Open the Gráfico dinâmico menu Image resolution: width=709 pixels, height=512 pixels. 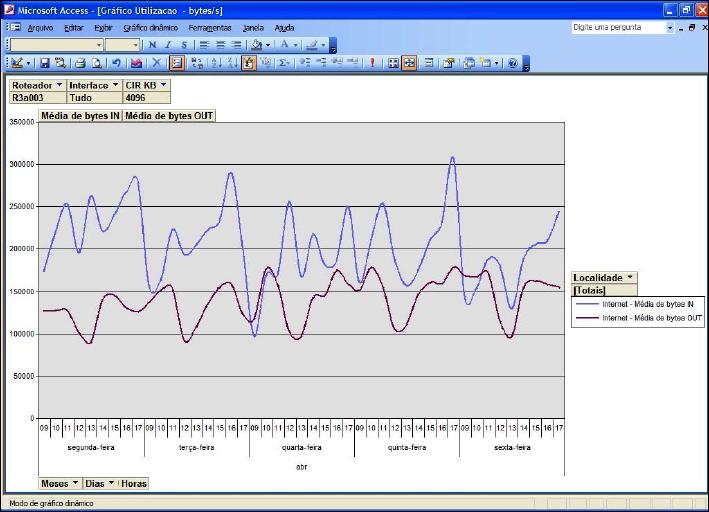pyautogui.click(x=151, y=28)
